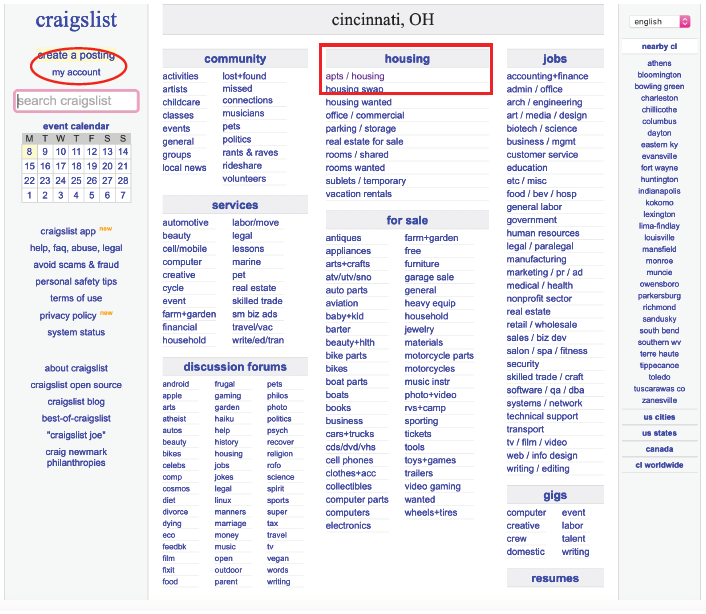Open the android discussion forum
706x614 pixels.
[176, 384]
